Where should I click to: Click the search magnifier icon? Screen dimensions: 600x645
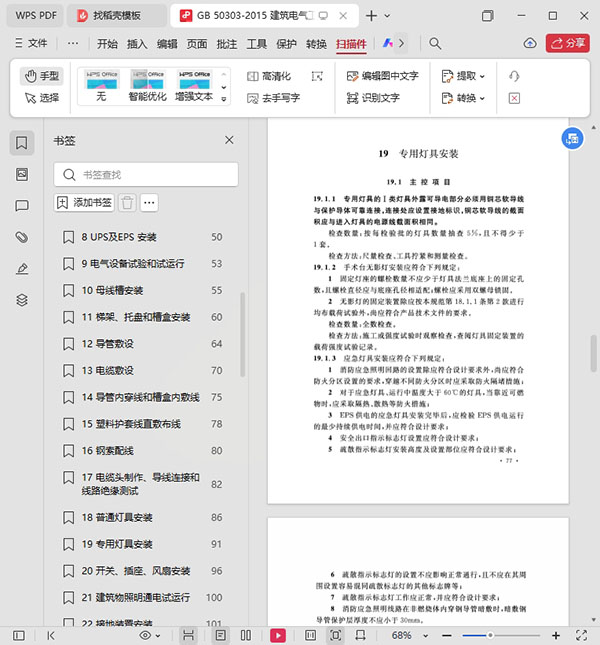(x=435, y=43)
